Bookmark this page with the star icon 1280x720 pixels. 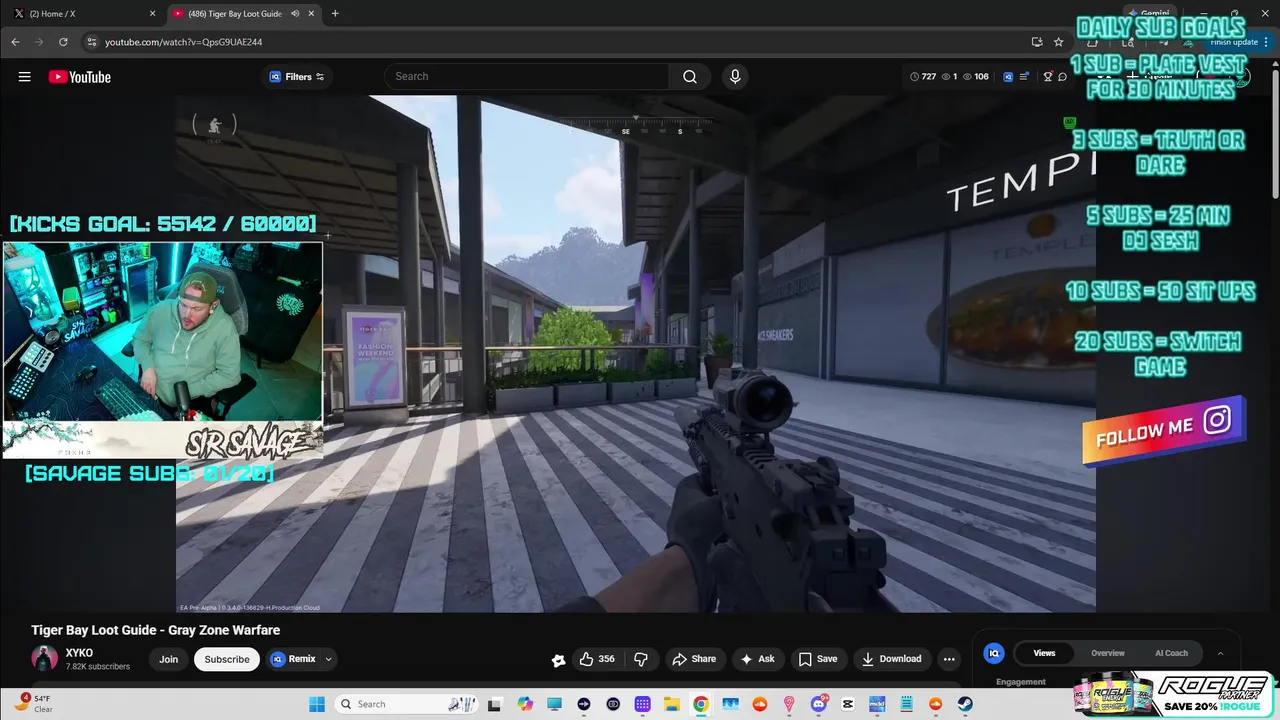(1059, 42)
